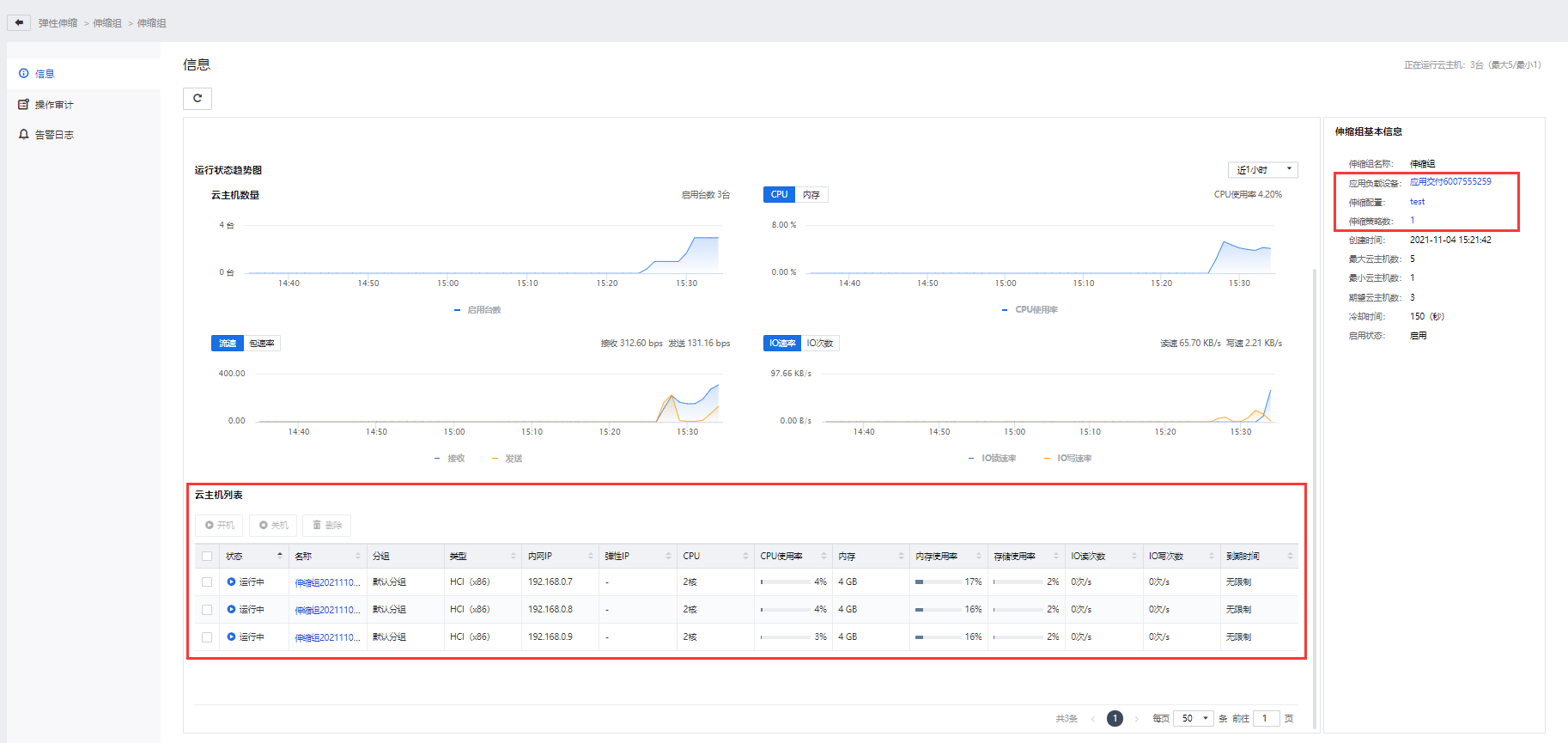
Task: Switch to the 内存 chart tab
Action: coord(811,194)
